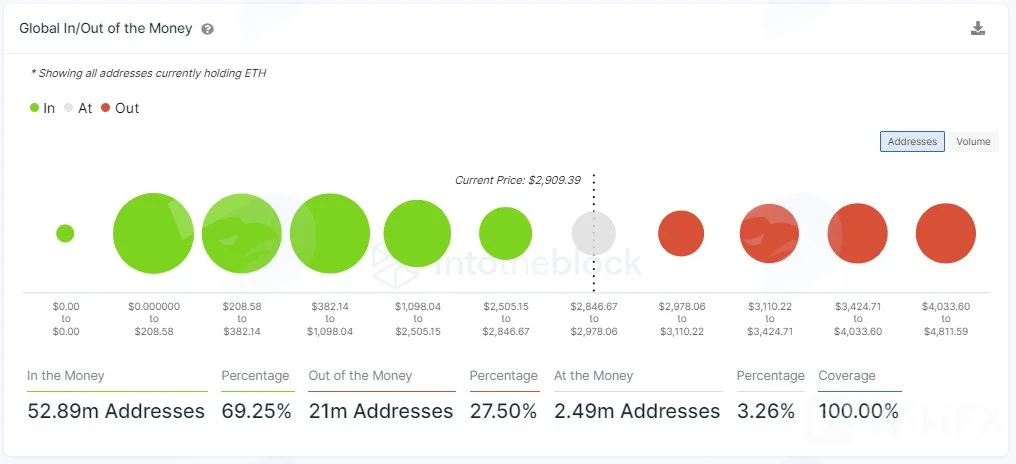Click the 27.50% percentage value
1016x464 pixels.
[503, 411]
